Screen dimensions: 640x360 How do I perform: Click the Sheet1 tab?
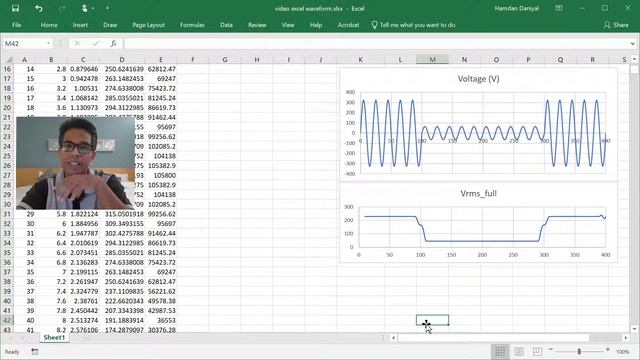[x=54, y=338]
